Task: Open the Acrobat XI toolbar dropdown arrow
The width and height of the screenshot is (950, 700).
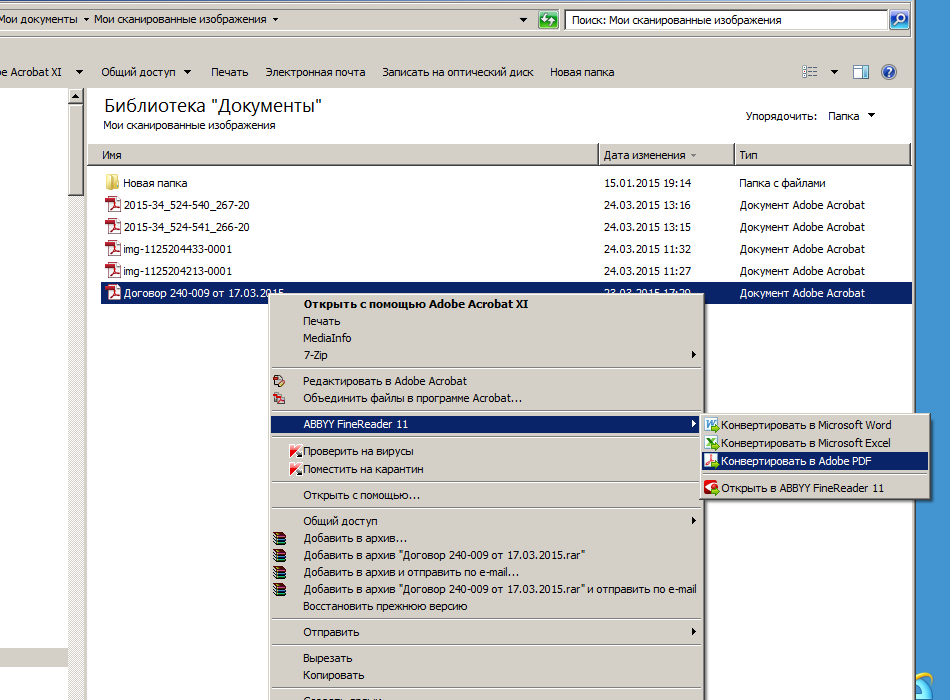Action: pyautogui.click(x=79, y=72)
